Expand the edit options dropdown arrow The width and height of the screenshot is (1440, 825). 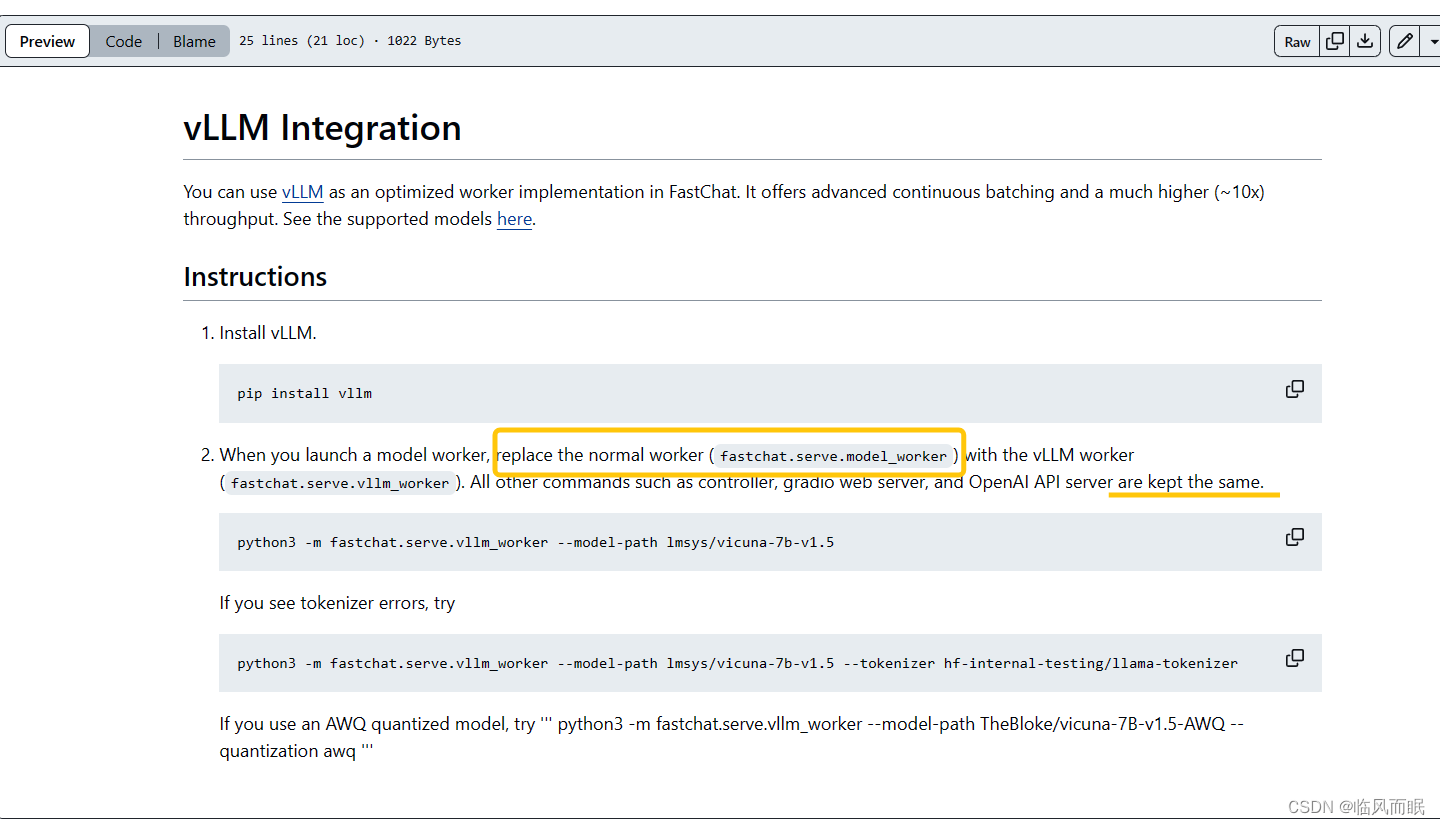1431,41
